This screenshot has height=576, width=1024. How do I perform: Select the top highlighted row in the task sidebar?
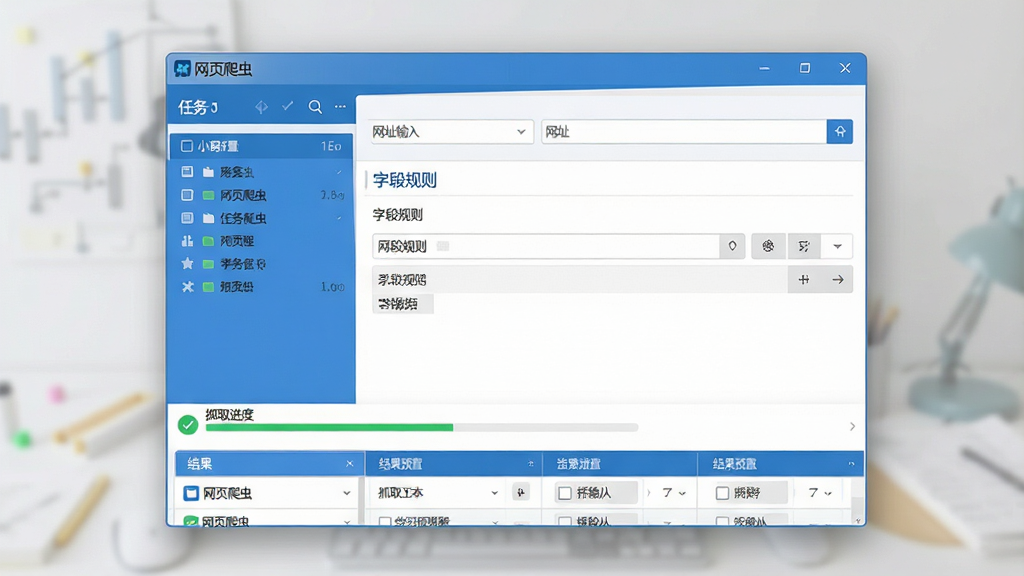pyautogui.click(x=261, y=146)
